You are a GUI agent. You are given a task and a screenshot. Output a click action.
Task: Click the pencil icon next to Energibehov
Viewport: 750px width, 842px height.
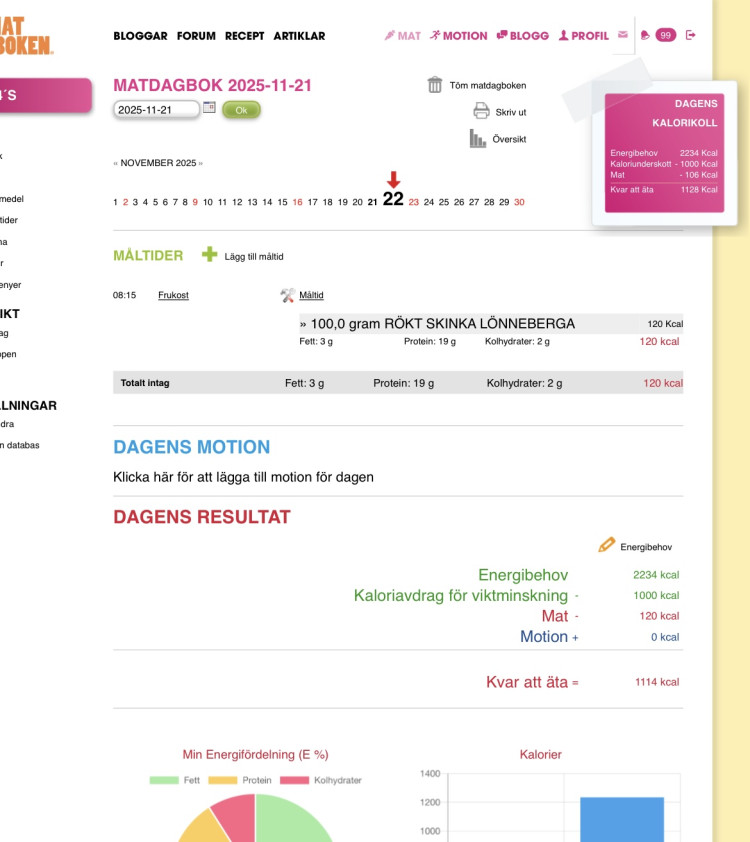click(x=607, y=545)
